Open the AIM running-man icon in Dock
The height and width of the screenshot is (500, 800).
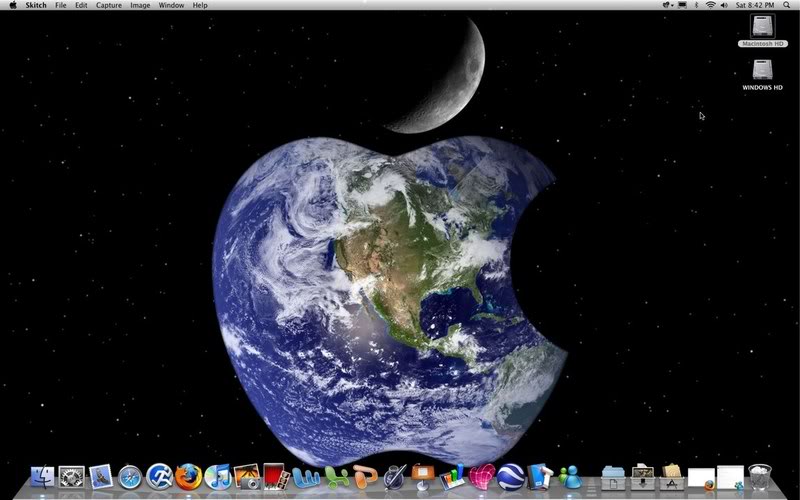point(159,477)
